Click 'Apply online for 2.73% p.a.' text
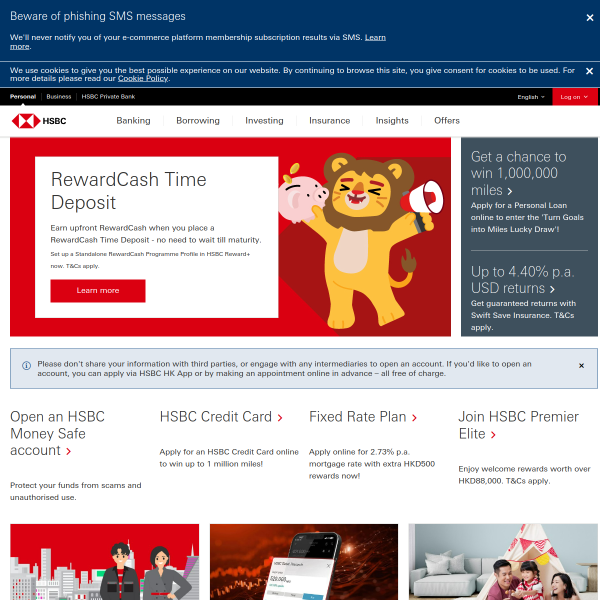 pyautogui.click(x=359, y=452)
